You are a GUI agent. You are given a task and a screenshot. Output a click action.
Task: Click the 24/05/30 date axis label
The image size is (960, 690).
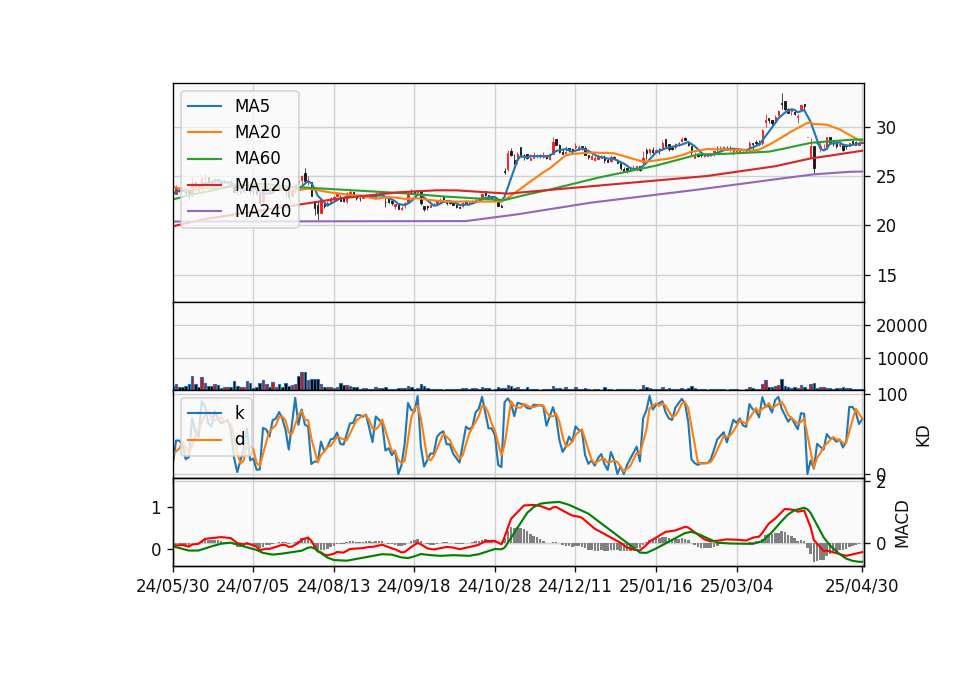[x=173, y=586]
